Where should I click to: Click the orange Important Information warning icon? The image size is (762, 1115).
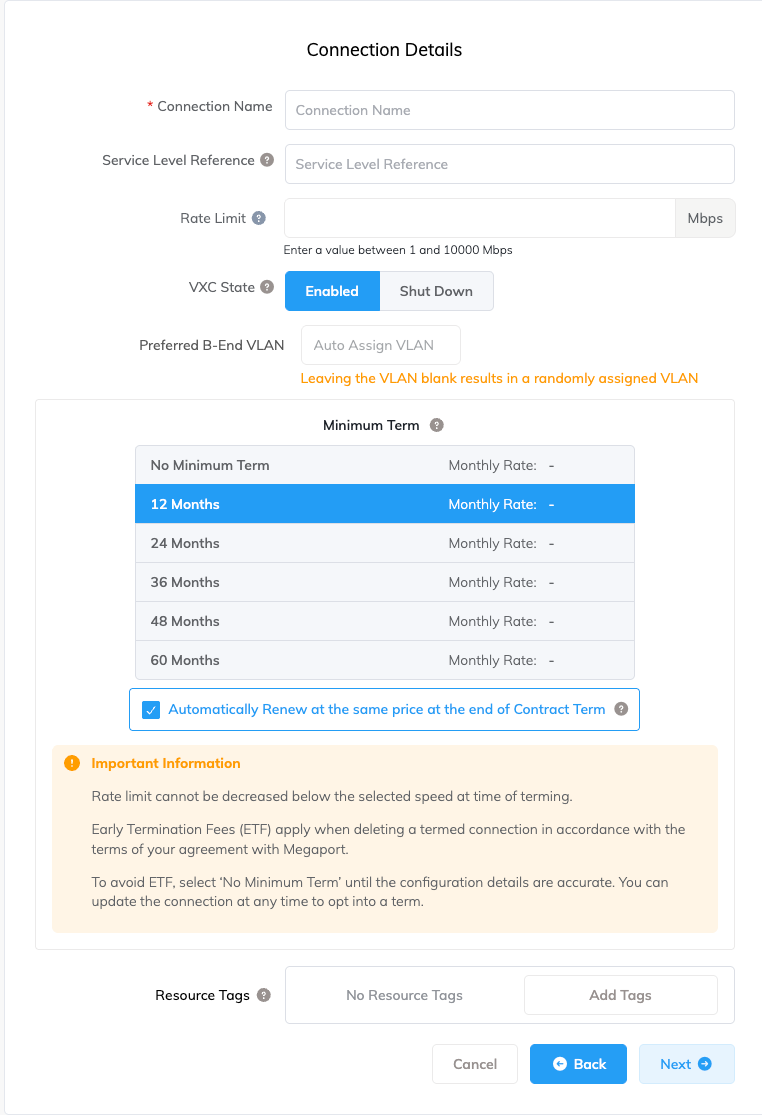72,763
